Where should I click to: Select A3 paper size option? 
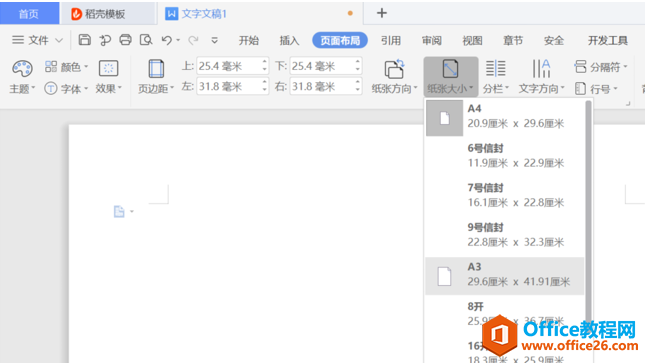pyautogui.click(x=504, y=276)
